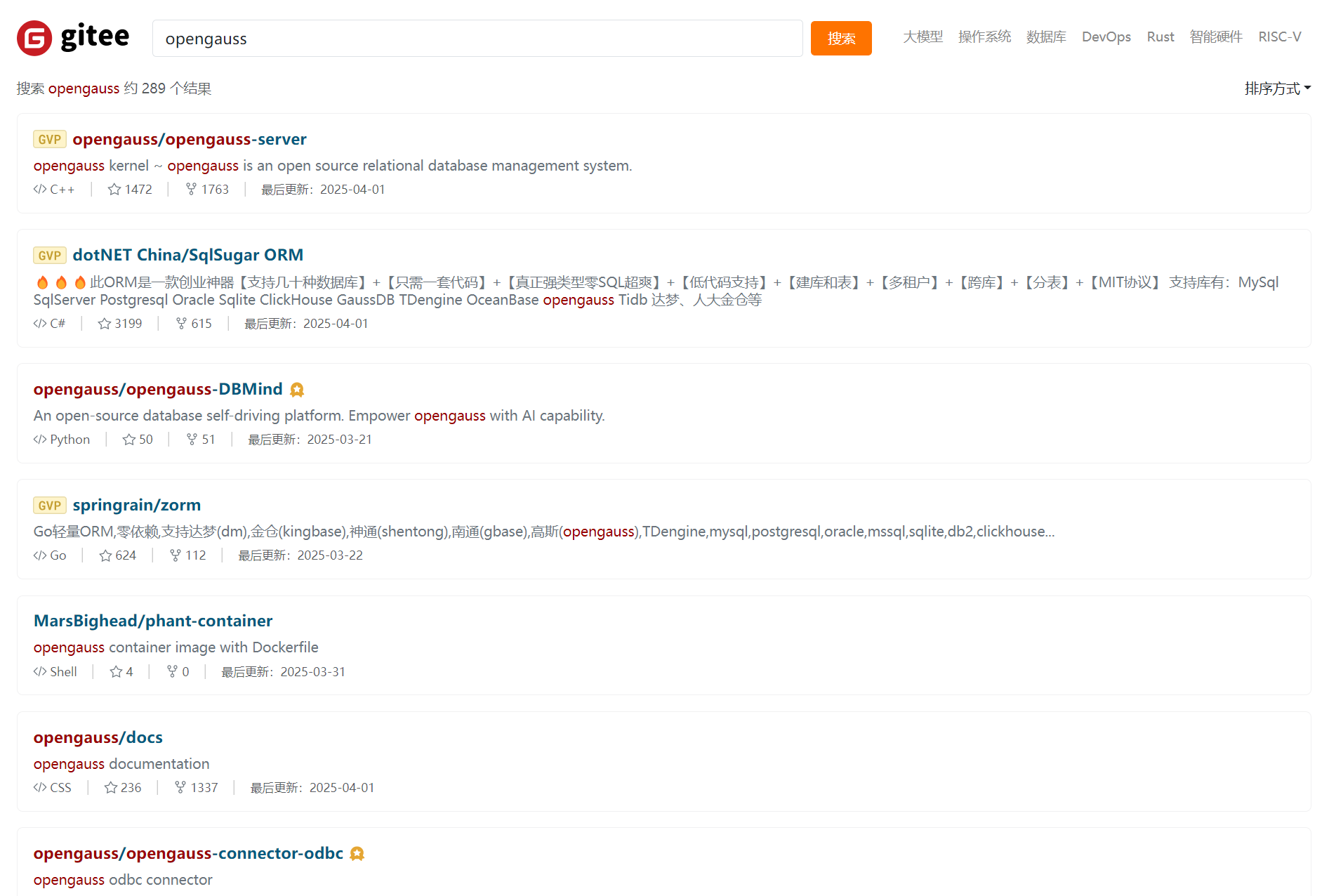Click the star icon showing 236
The width and height of the screenshot is (1329, 896).
[110, 788]
